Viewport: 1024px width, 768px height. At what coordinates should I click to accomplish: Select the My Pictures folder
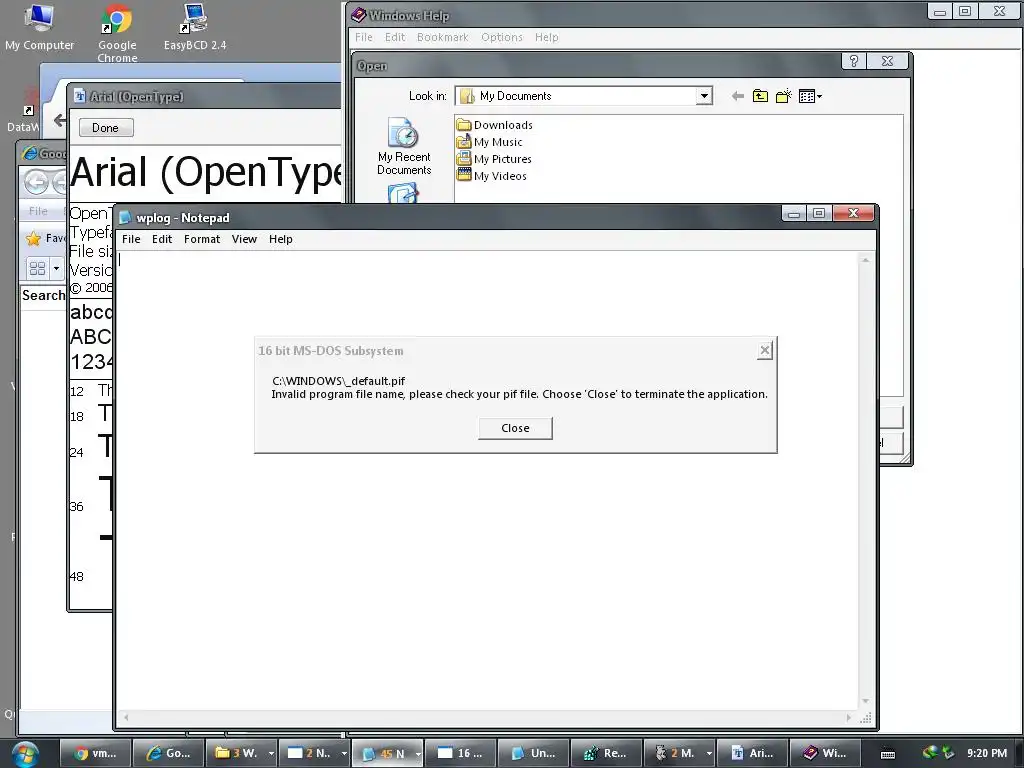[x=494, y=159]
